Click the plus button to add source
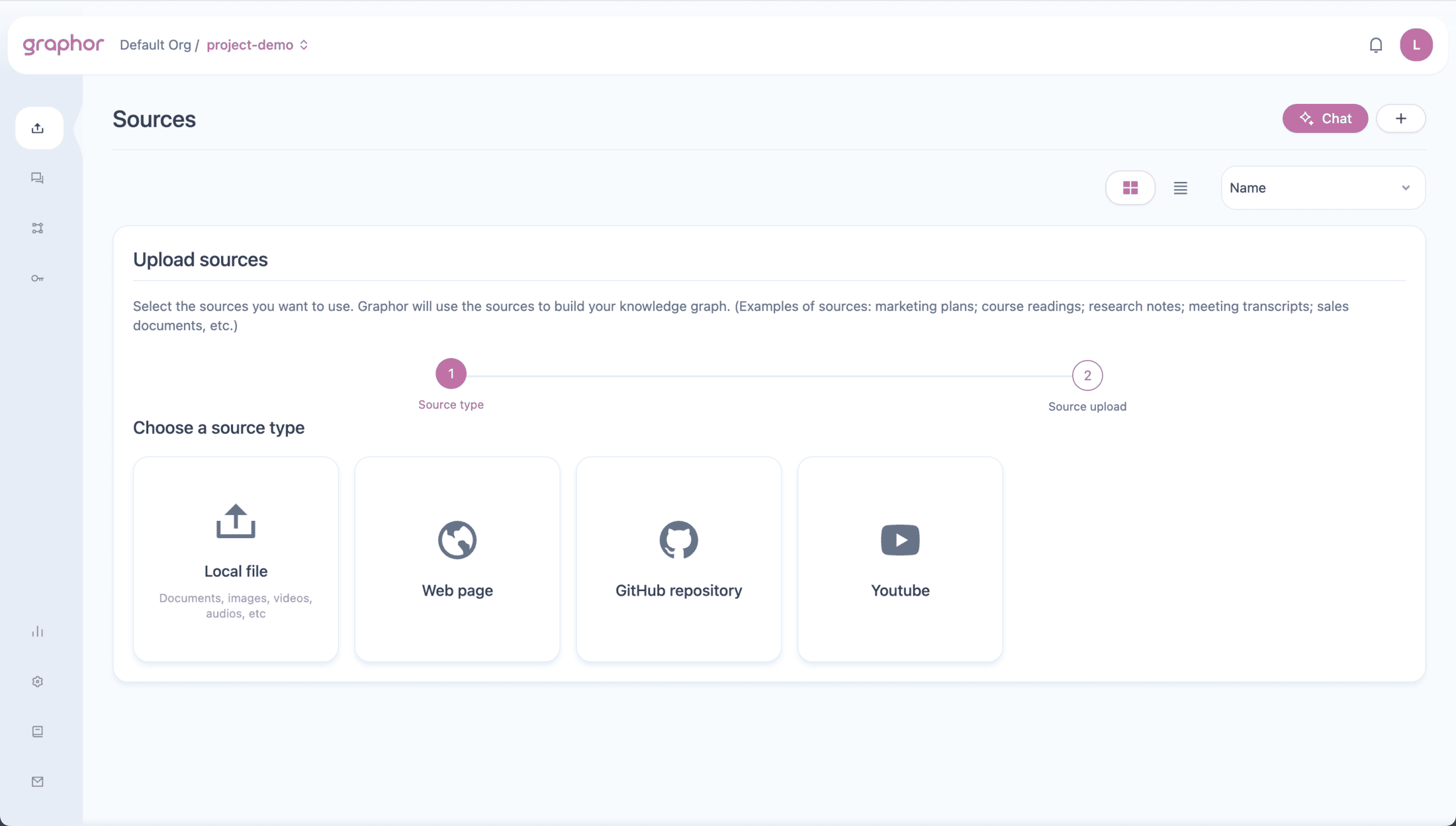 1401,118
